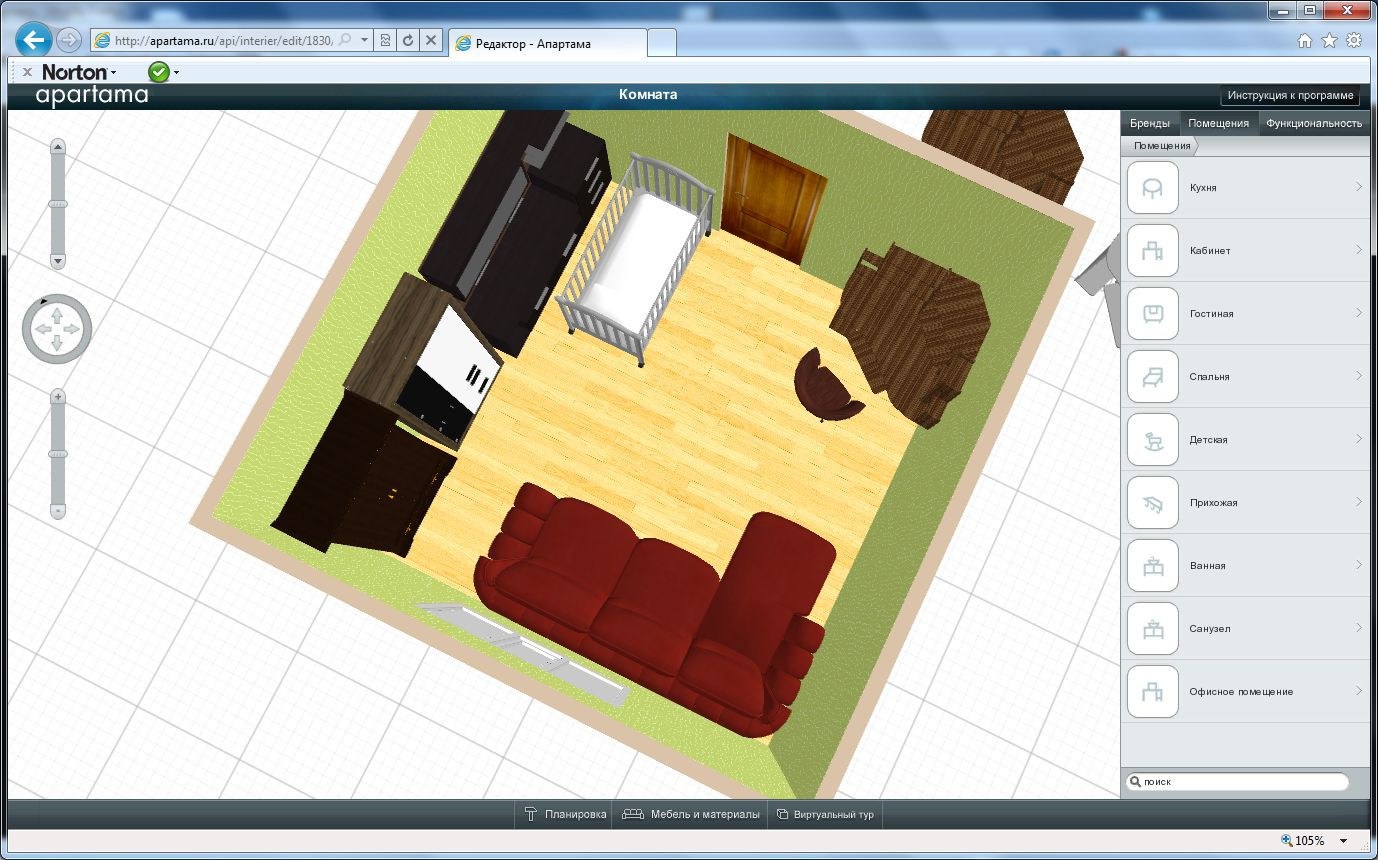This screenshot has height=860, width=1378.
Task: Open the browser zoom level dropdown
Action: pyautogui.click(x=1343, y=841)
